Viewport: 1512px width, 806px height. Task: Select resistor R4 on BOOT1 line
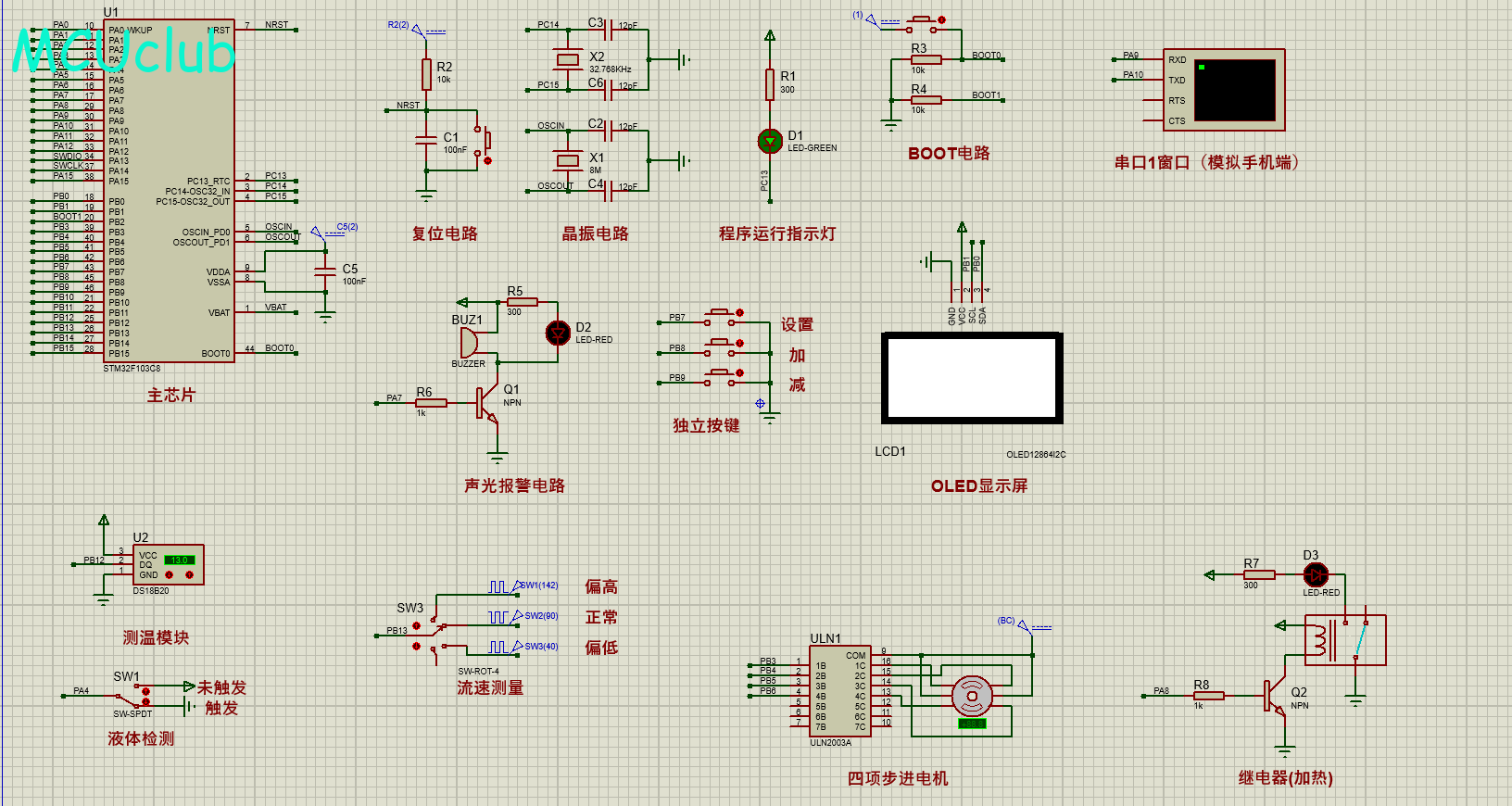pyautogui.click(x=926, y=100)
